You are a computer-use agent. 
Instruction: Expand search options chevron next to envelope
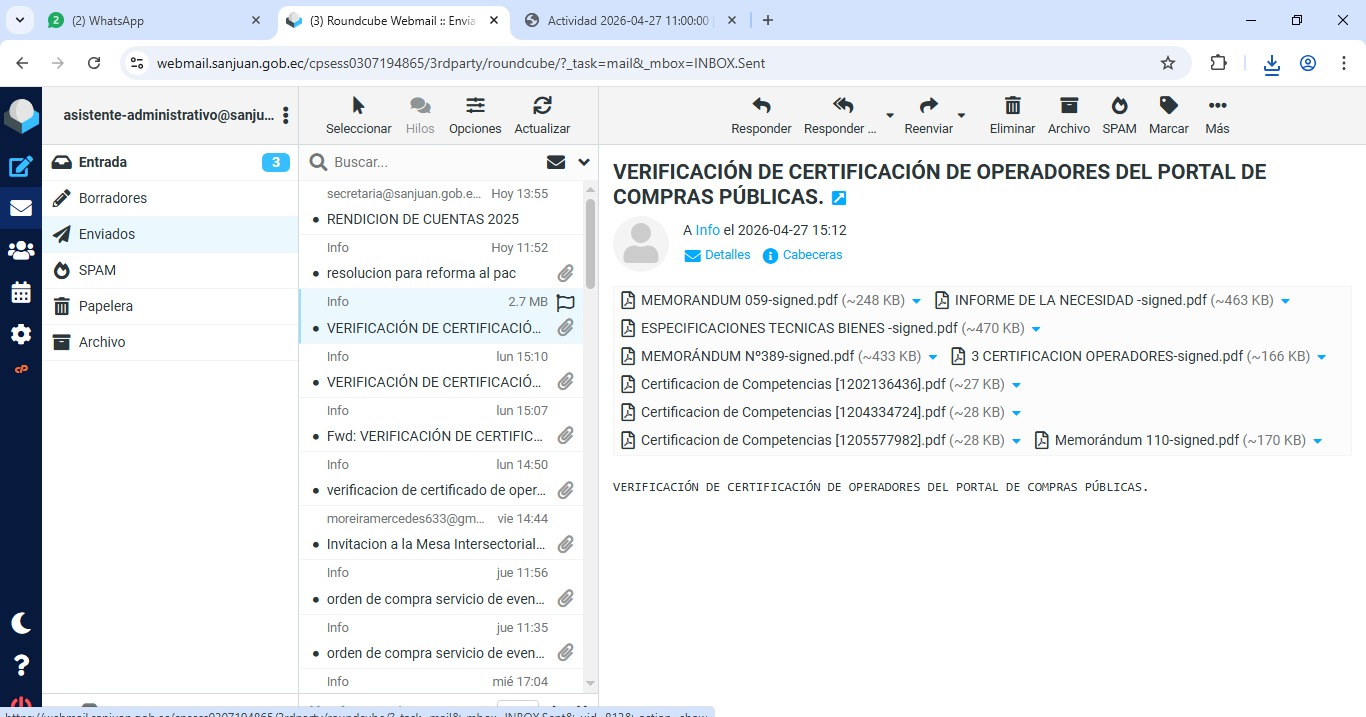tap(584, 162)
